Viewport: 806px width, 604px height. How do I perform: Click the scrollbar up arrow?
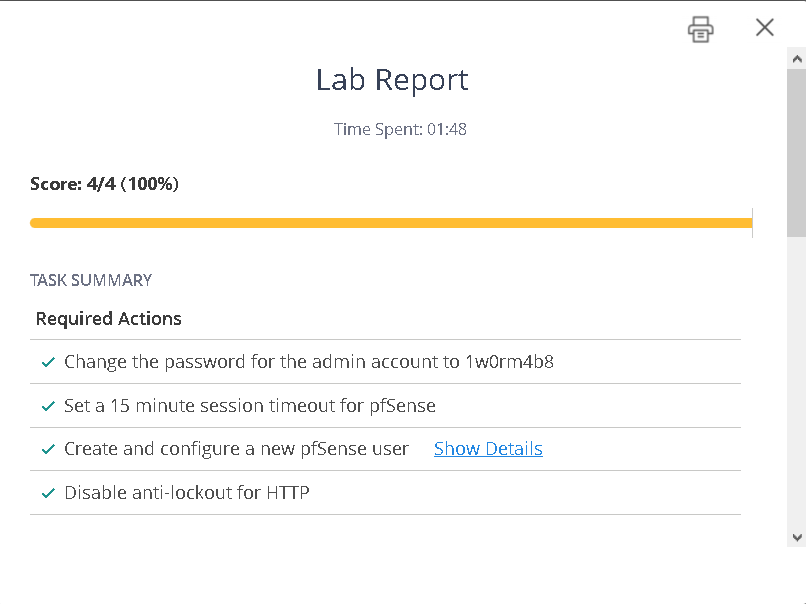796,60
